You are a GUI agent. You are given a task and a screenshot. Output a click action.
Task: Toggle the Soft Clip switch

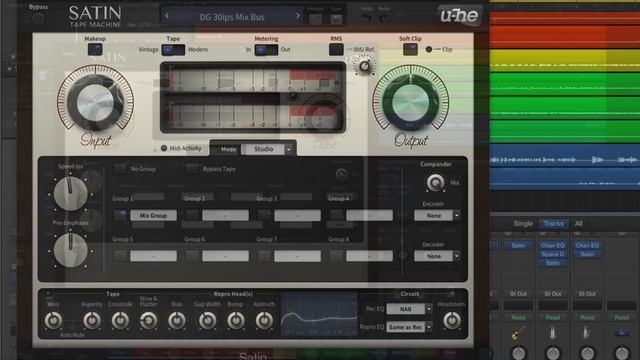click(x=410, y=49)
